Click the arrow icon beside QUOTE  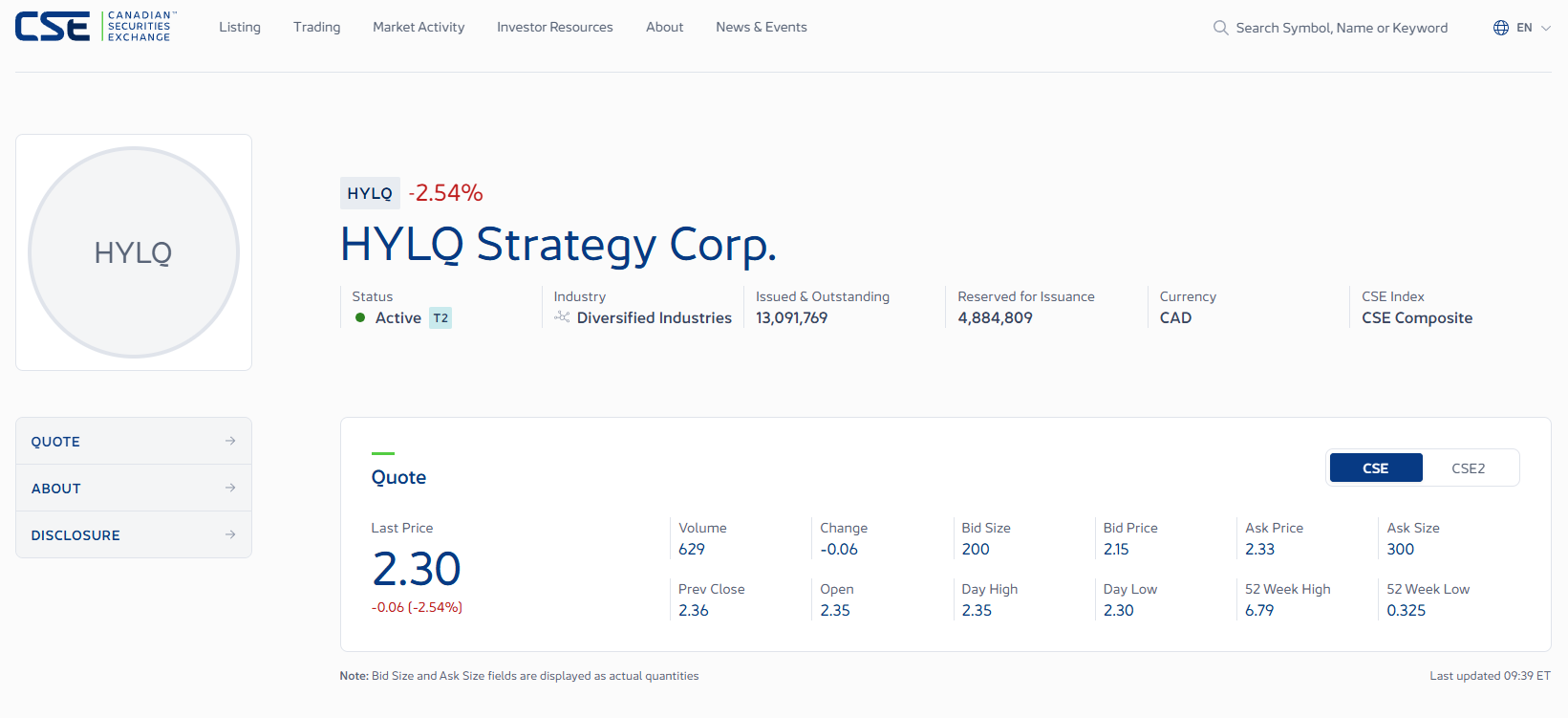point(230,441)
